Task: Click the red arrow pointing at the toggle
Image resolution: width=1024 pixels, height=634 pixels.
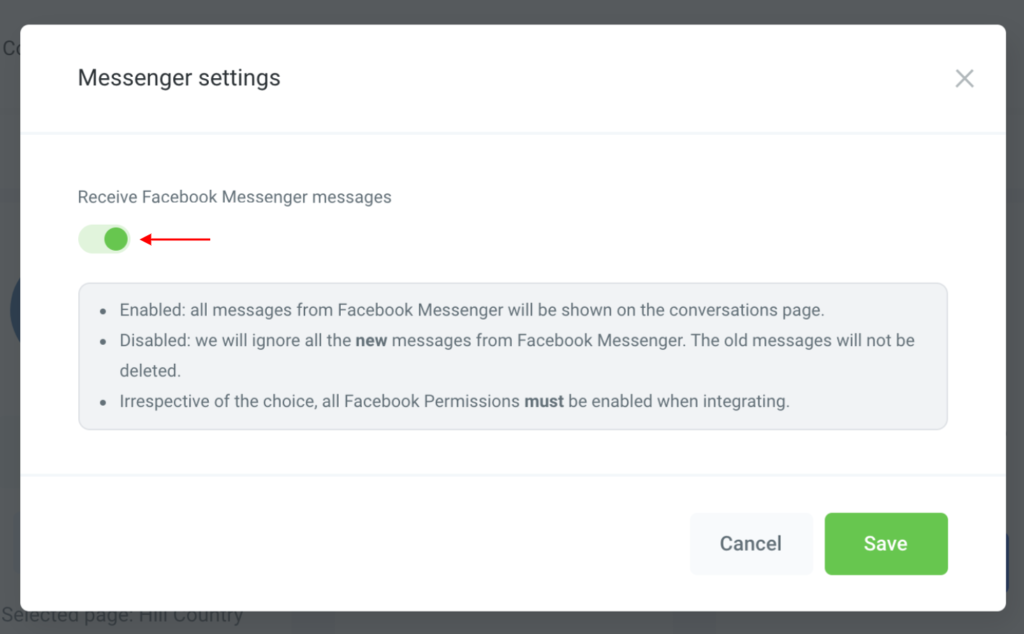Action: click(176, 239)
